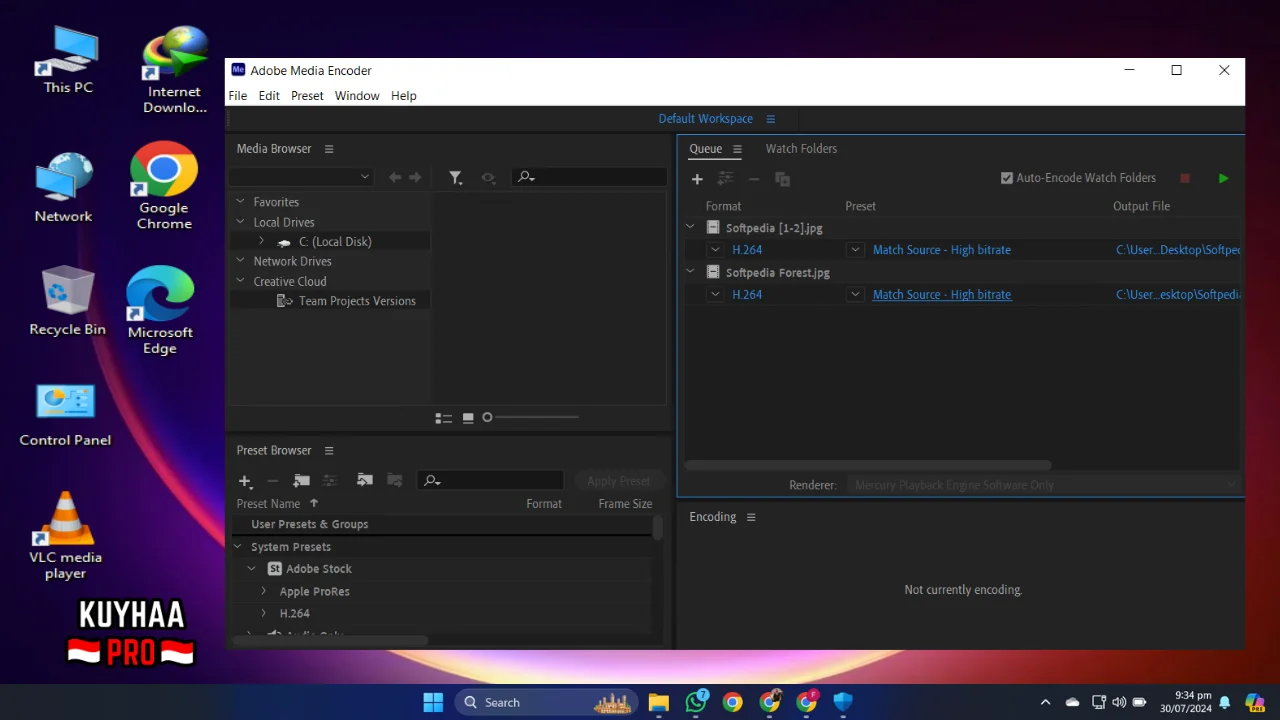Open preset dropdown for Softpedia [1-2].jpg
Image resolution: width=1280 pixels, height=720 pixels.
click(855, 250)
